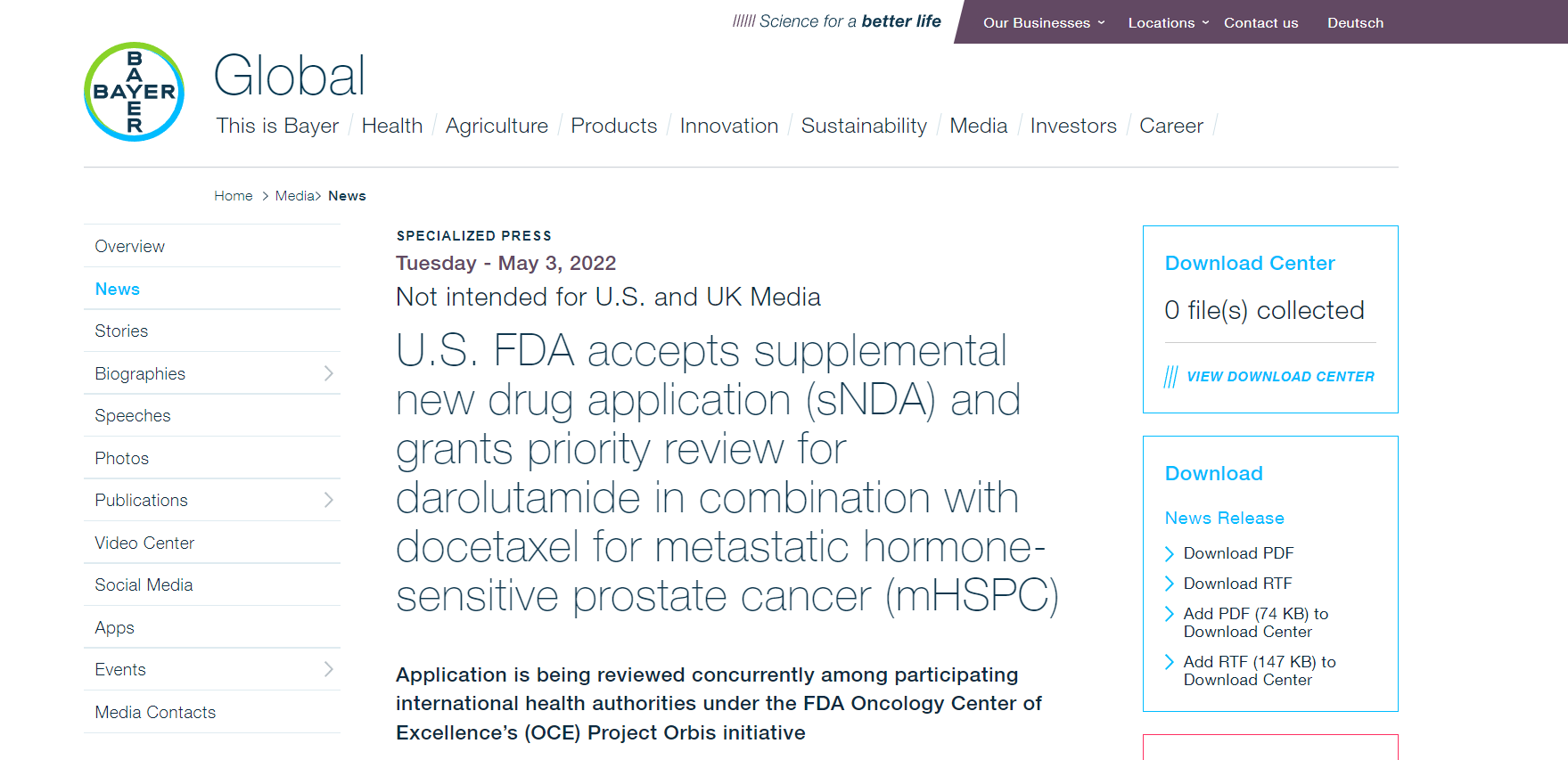Click the striped icon beside View Download Center
Viewport: 1568px width, 760px height.
pos(1171,377)
